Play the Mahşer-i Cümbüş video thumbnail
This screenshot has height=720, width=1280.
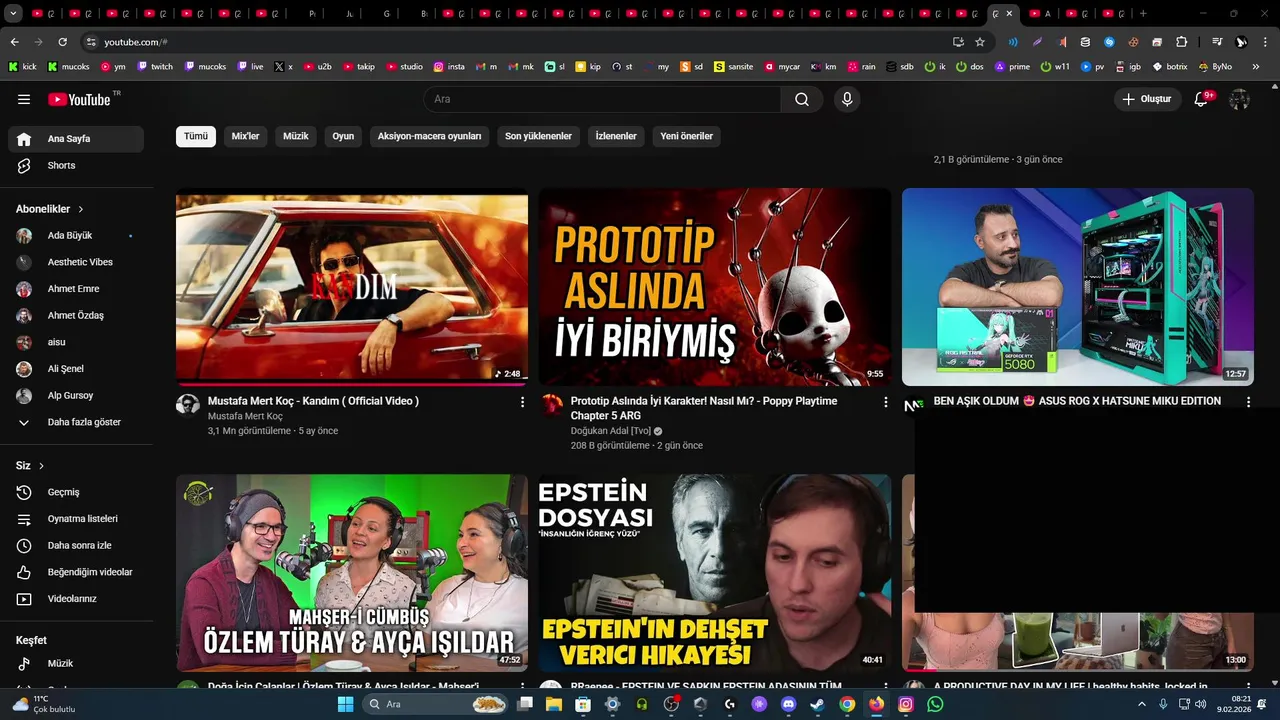(x=352, y=573)
